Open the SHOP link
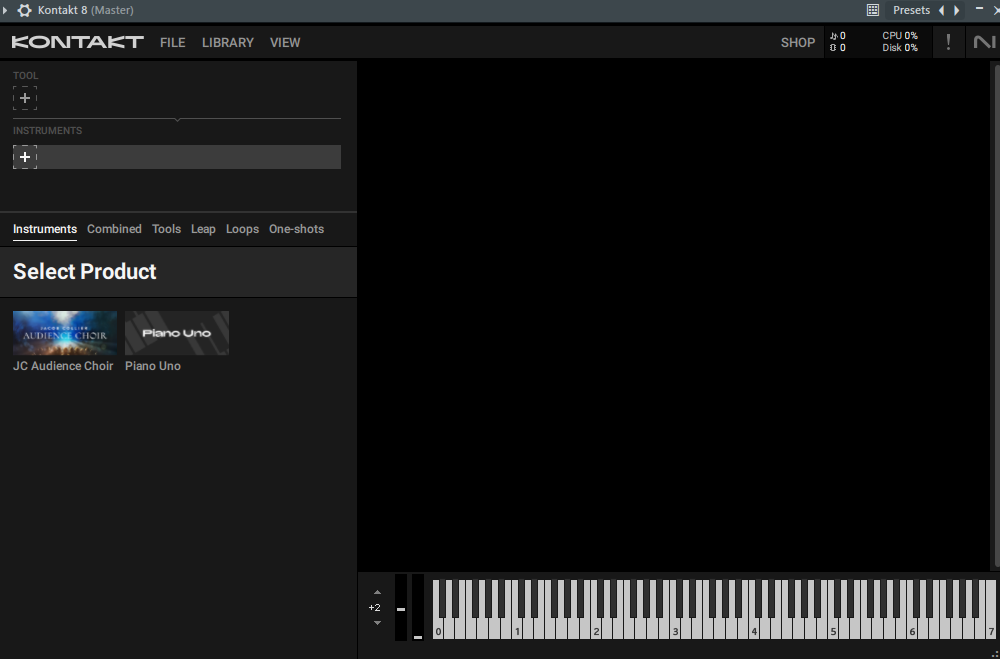Viewport: 1000px width, 659px height. click(798, 42)
